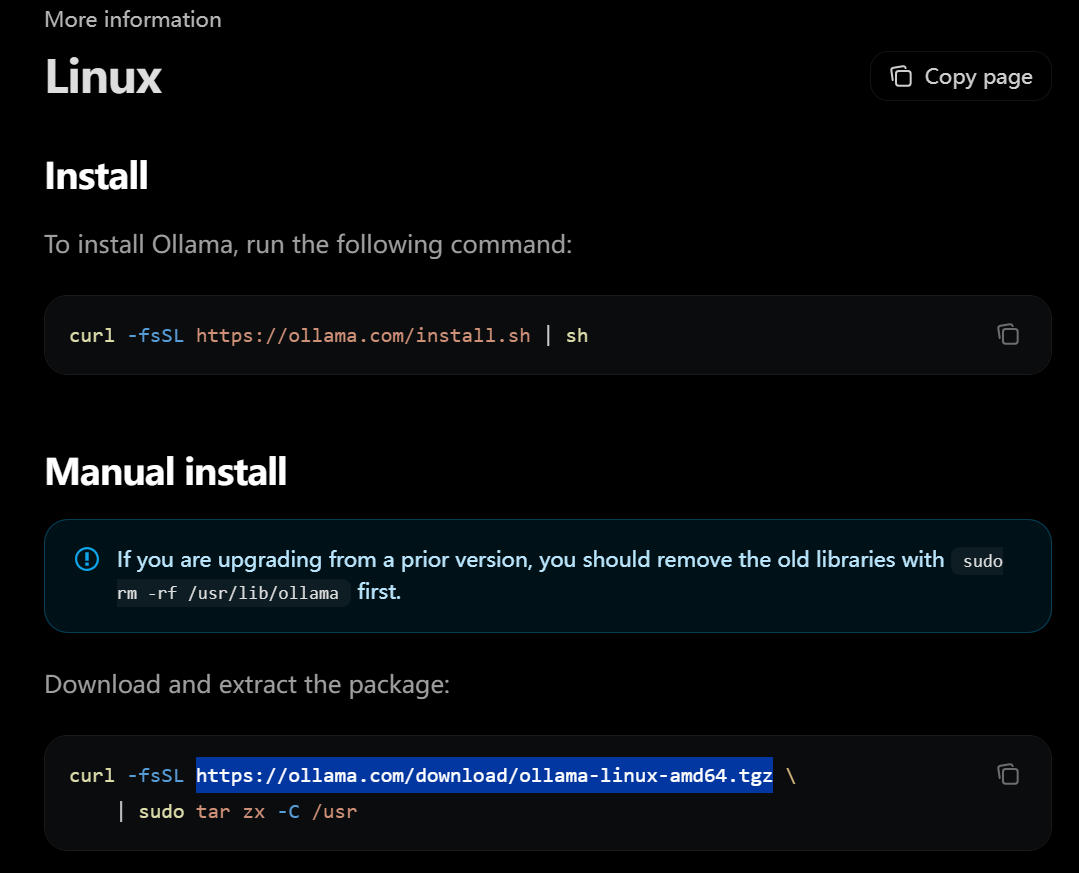Copy the manual install tar command
The image size is (1079, 873).
coord(1008,775)
